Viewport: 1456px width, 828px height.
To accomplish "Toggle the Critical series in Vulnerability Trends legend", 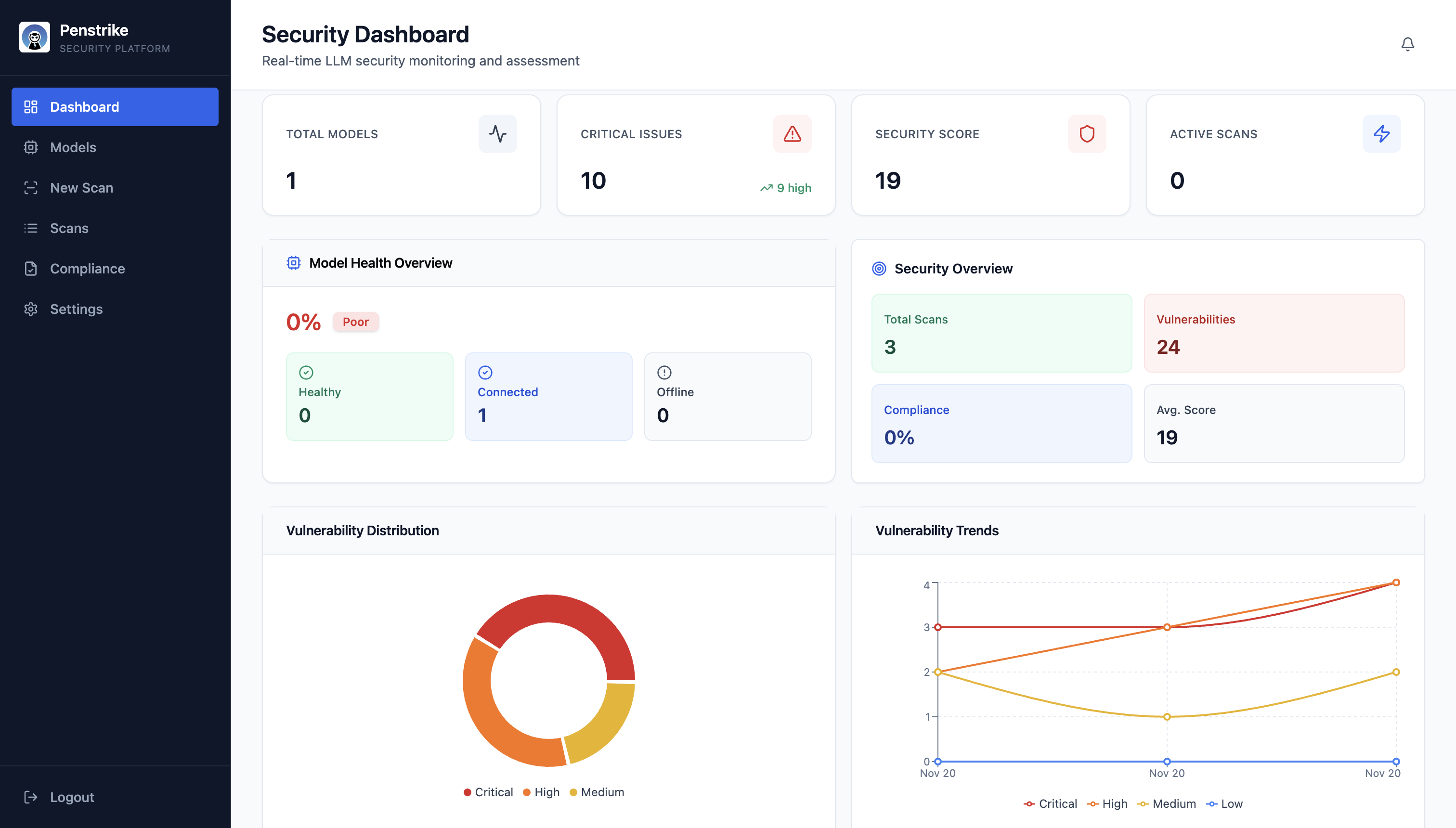I will [1051, 803].
